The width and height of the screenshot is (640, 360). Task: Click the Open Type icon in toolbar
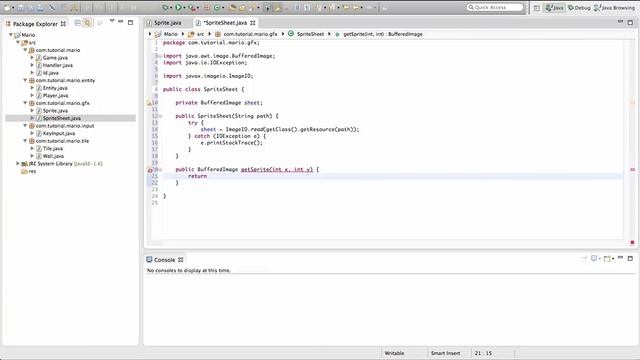[x=233, y=8]
